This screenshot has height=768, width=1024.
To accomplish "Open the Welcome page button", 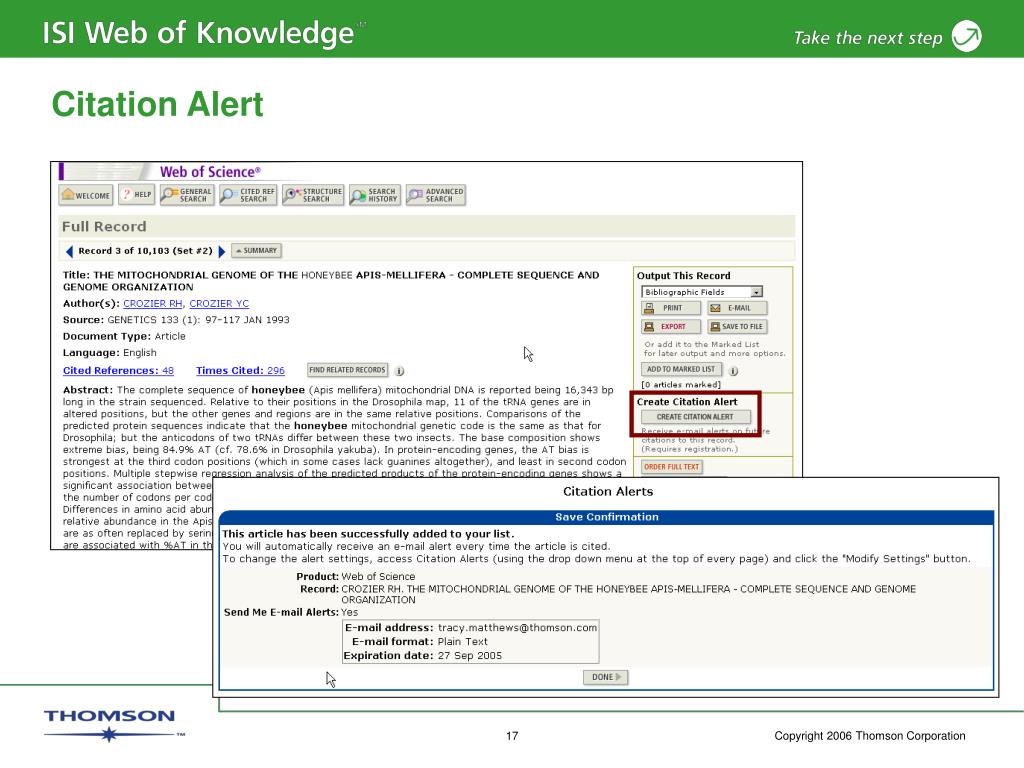I will [86, 195].
